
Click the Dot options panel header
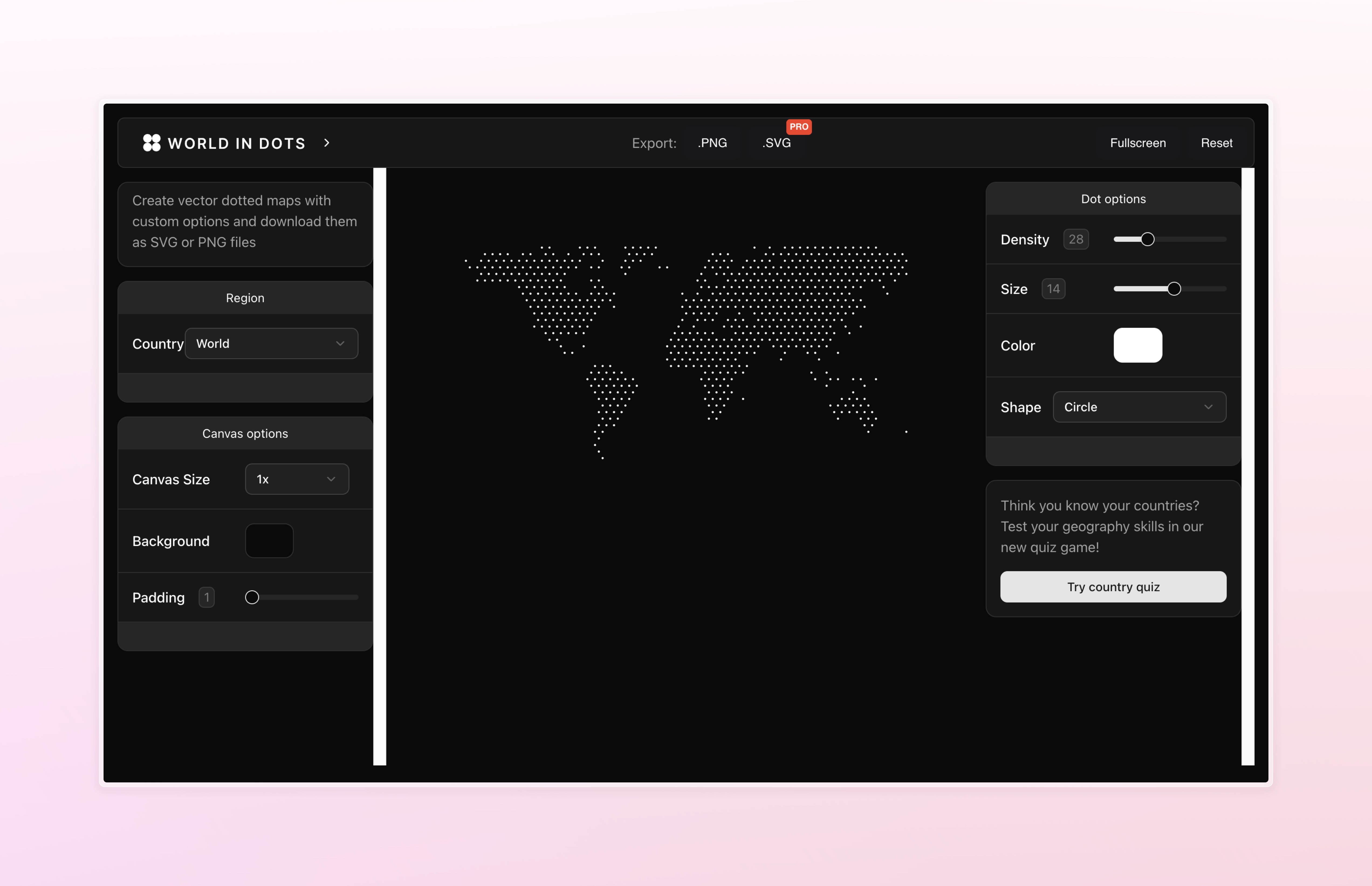[x=1113, y=199]
